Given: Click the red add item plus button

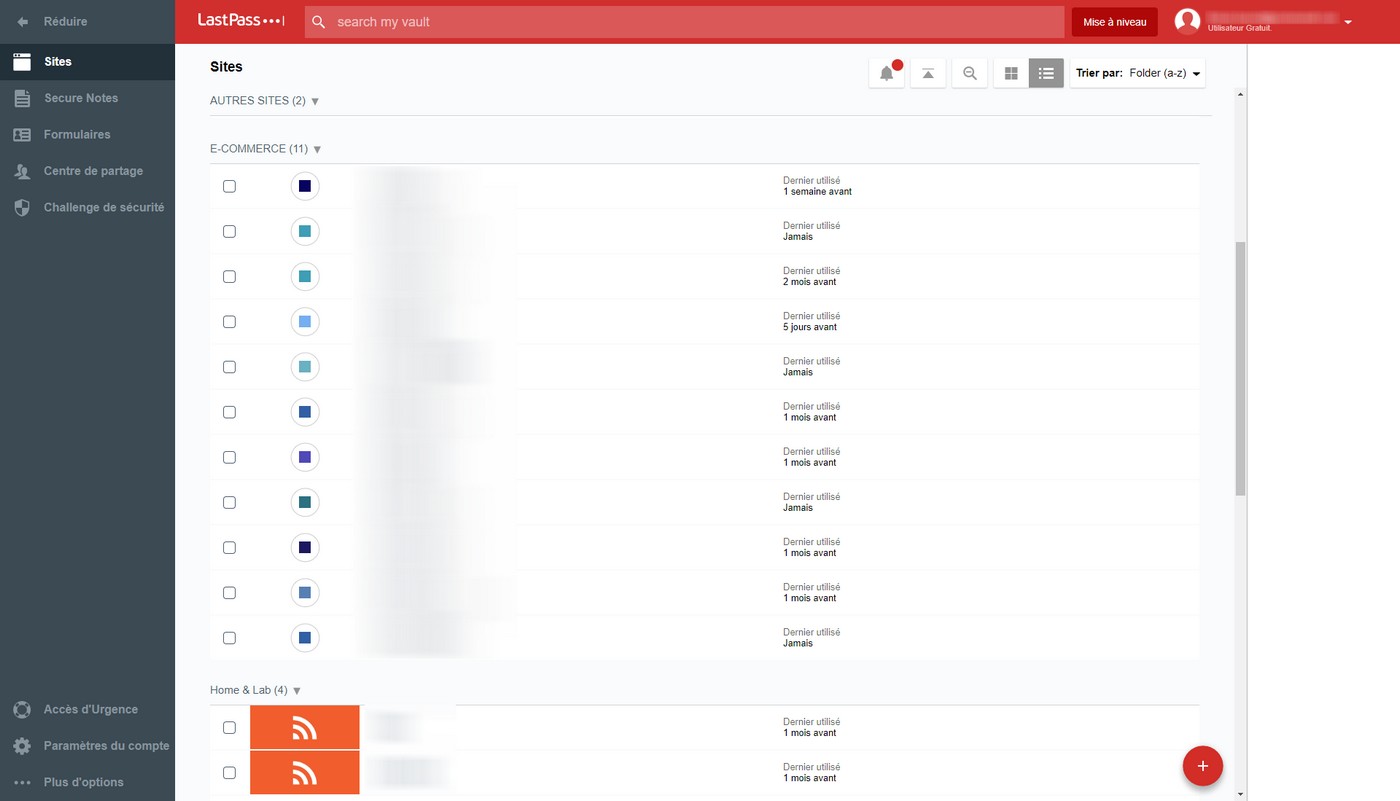Looking at the screenshot, I should [1203, 766].
